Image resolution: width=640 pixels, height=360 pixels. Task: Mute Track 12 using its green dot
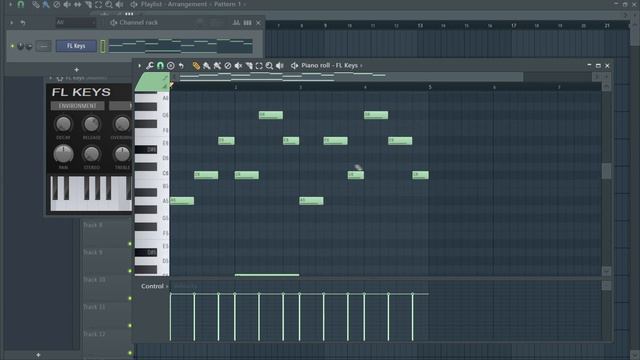[130, 353]
